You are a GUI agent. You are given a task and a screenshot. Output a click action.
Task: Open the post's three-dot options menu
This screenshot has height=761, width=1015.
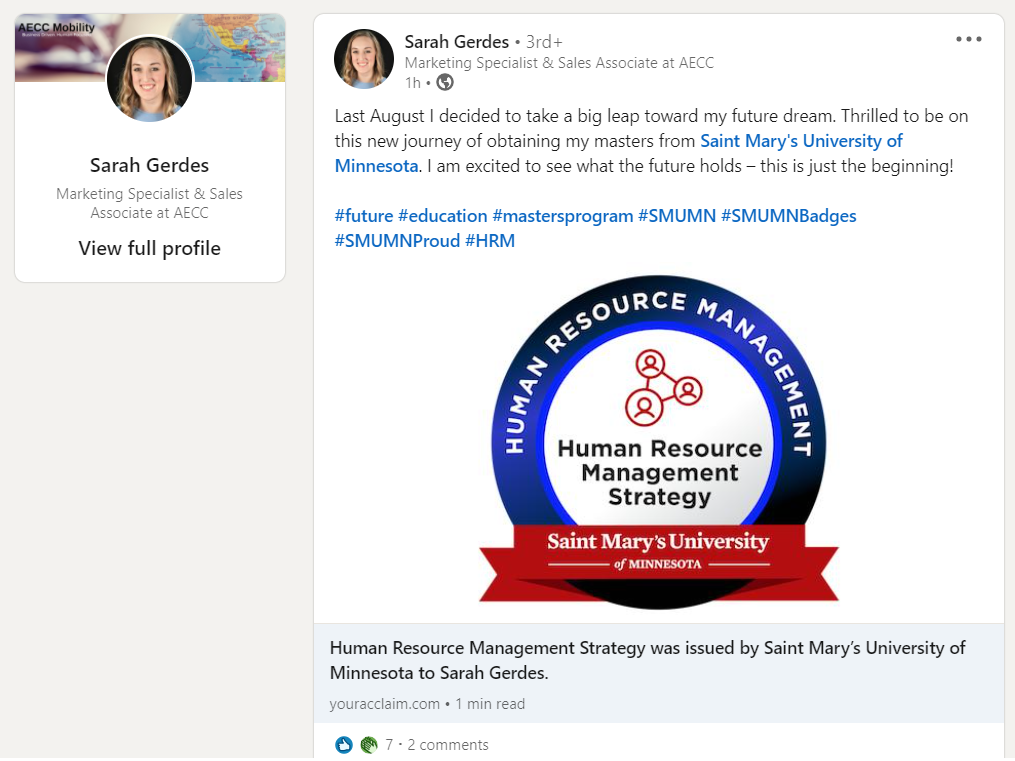tap(968, 39)
